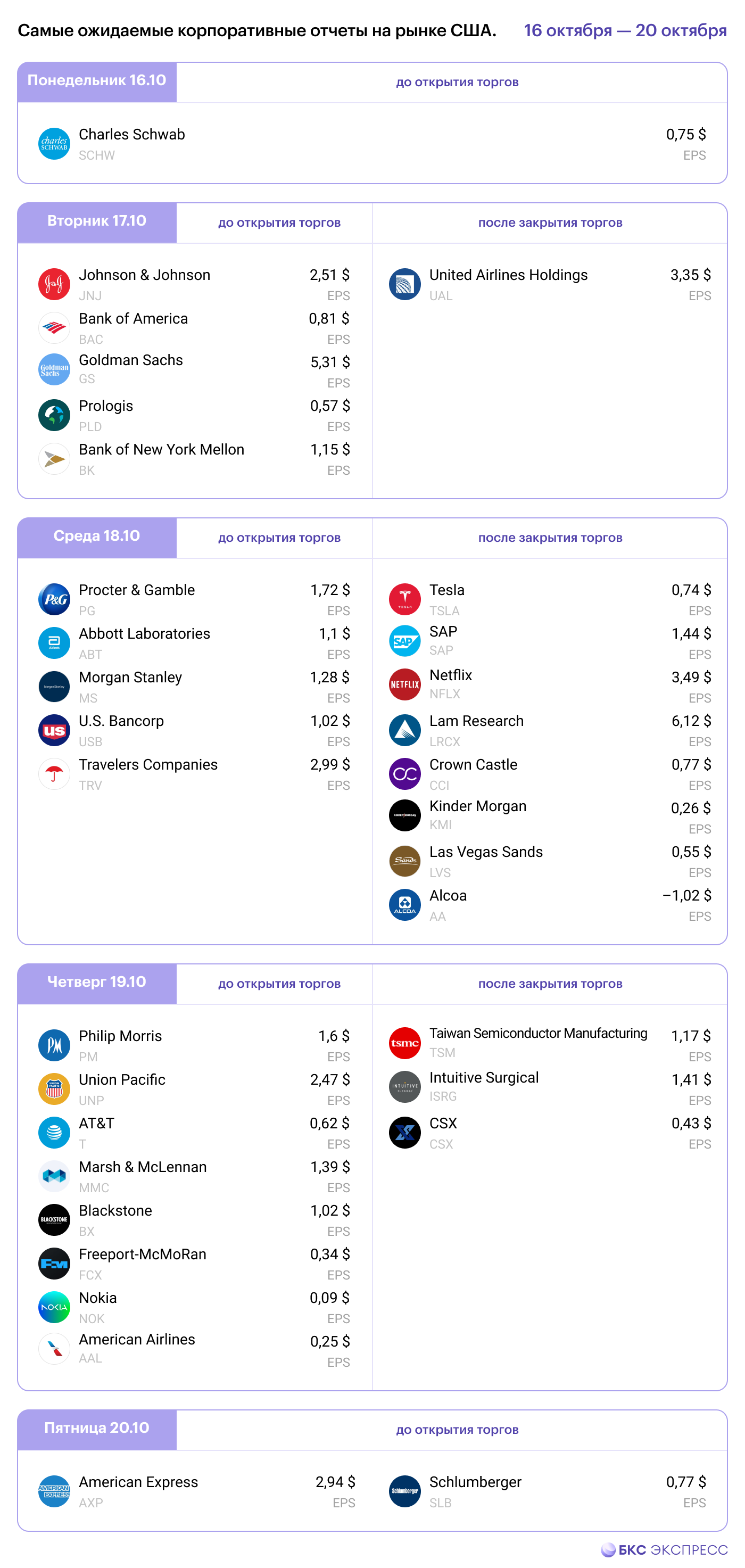The height and width of the screenshot is (1568, 745).
Task: Click the Alcoa logo icon
Action: tap(405, 905)
